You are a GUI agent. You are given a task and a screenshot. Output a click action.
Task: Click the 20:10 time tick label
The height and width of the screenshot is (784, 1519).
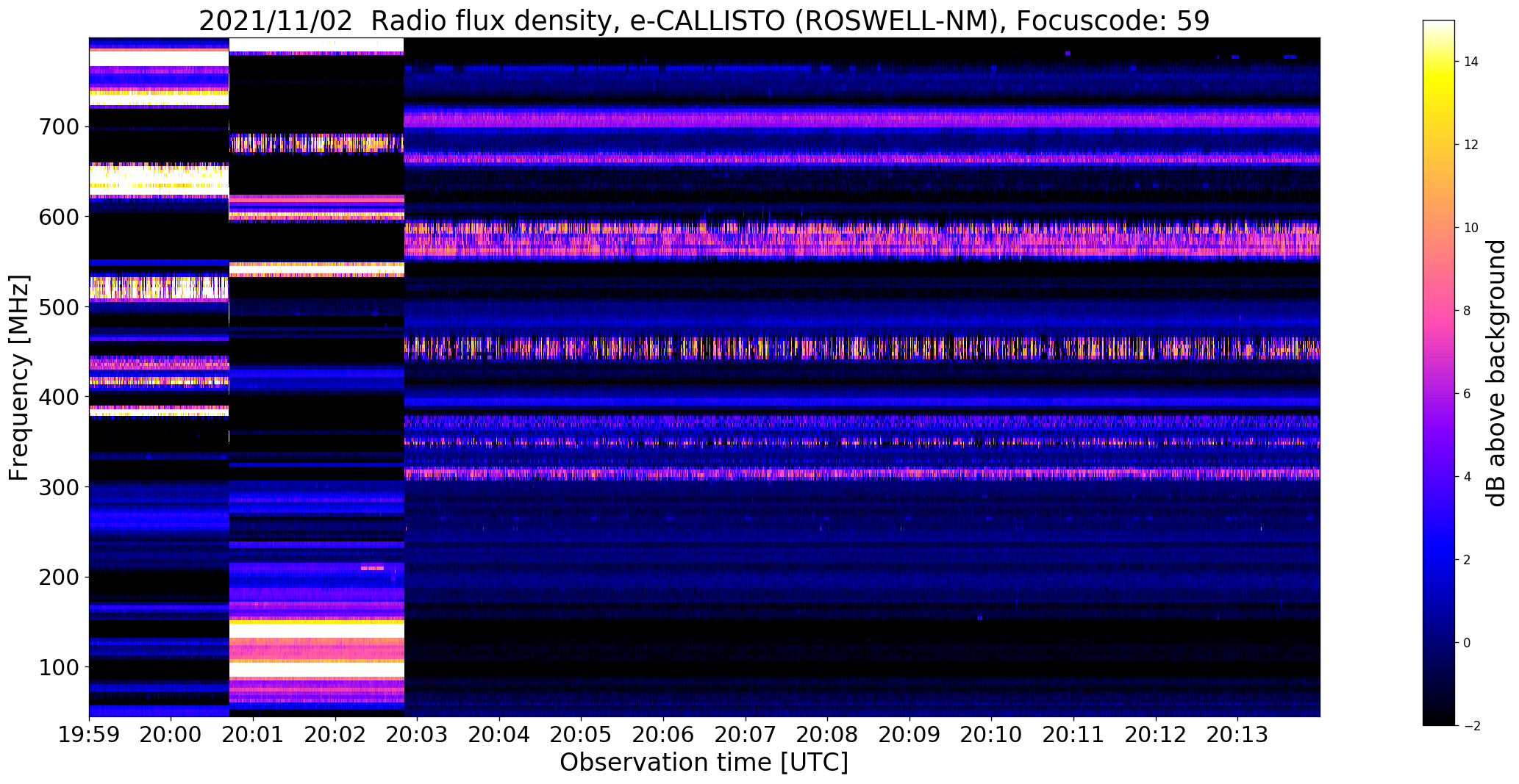[992, 735]
